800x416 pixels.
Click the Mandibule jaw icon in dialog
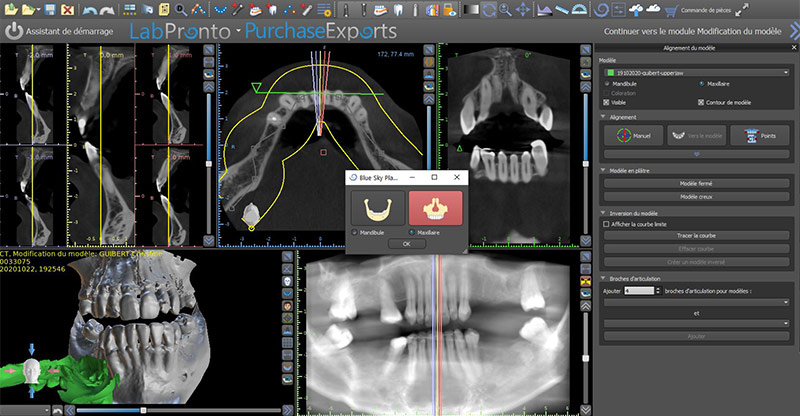(377, 208)
